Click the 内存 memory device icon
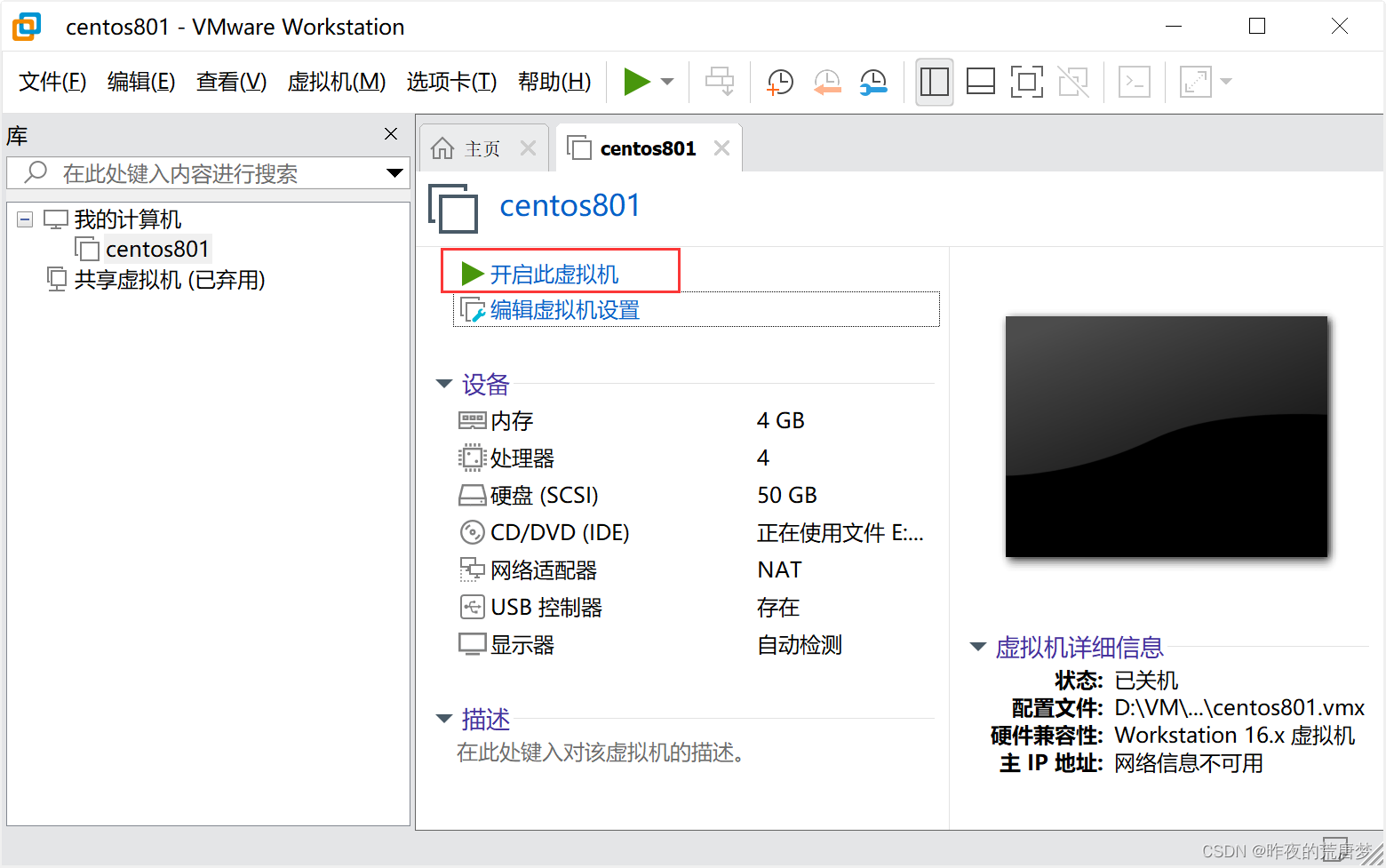This screenshot has height=868, width=1386. pos(472,420)
